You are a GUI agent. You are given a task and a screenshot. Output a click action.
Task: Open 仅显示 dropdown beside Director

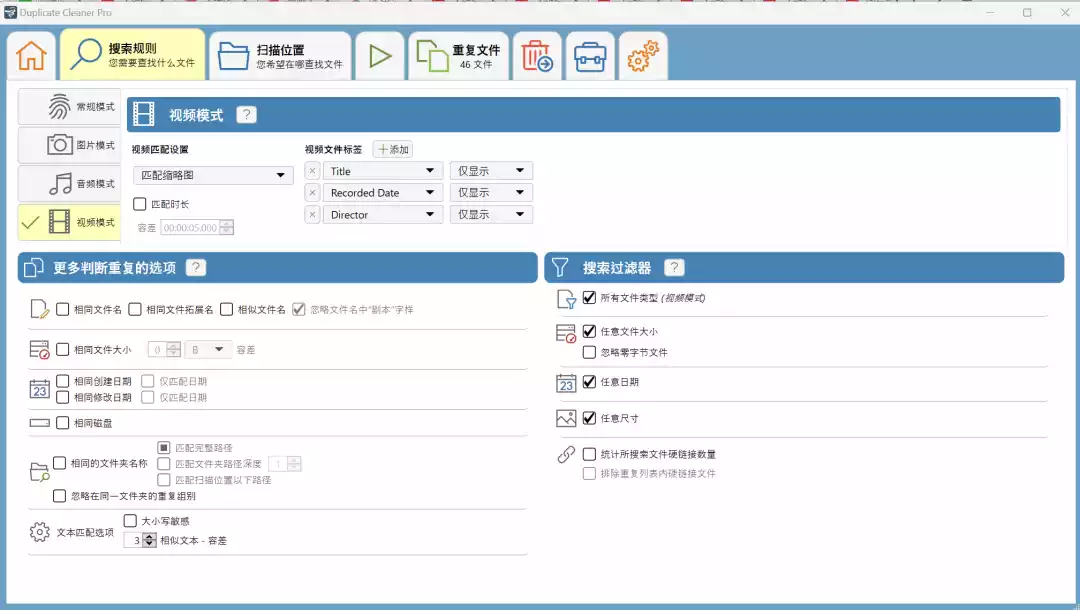click(491, 215)
